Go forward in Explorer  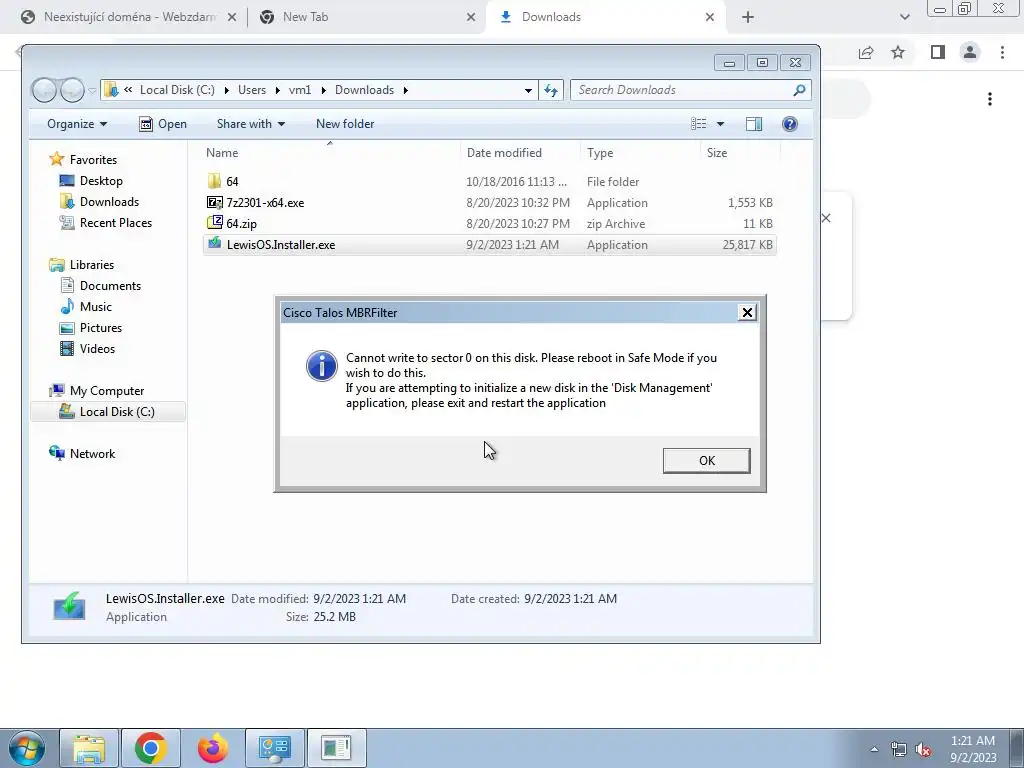pyautogui.click(x=72, y=90)
